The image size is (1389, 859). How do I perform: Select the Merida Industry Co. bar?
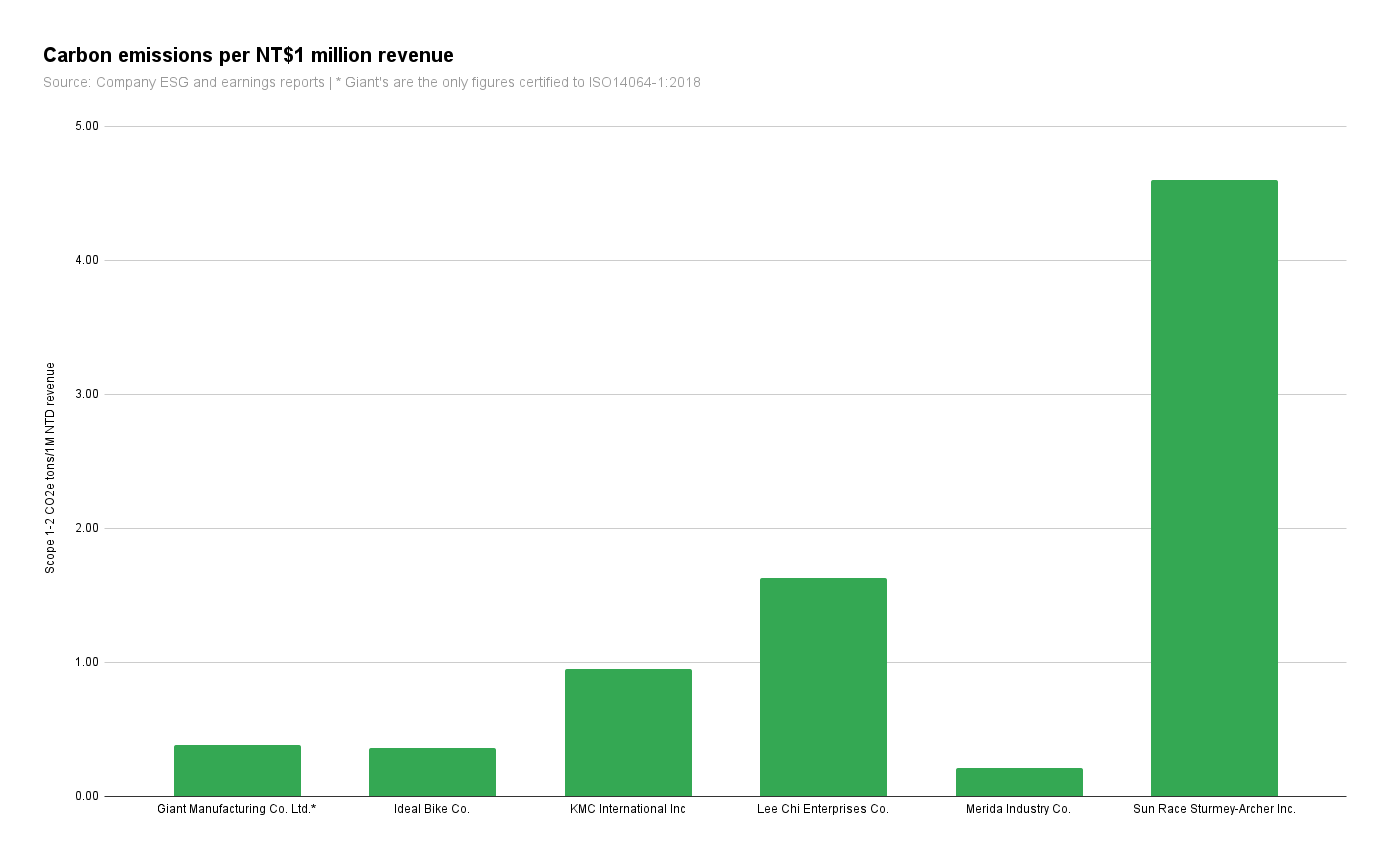[1019, 782]
